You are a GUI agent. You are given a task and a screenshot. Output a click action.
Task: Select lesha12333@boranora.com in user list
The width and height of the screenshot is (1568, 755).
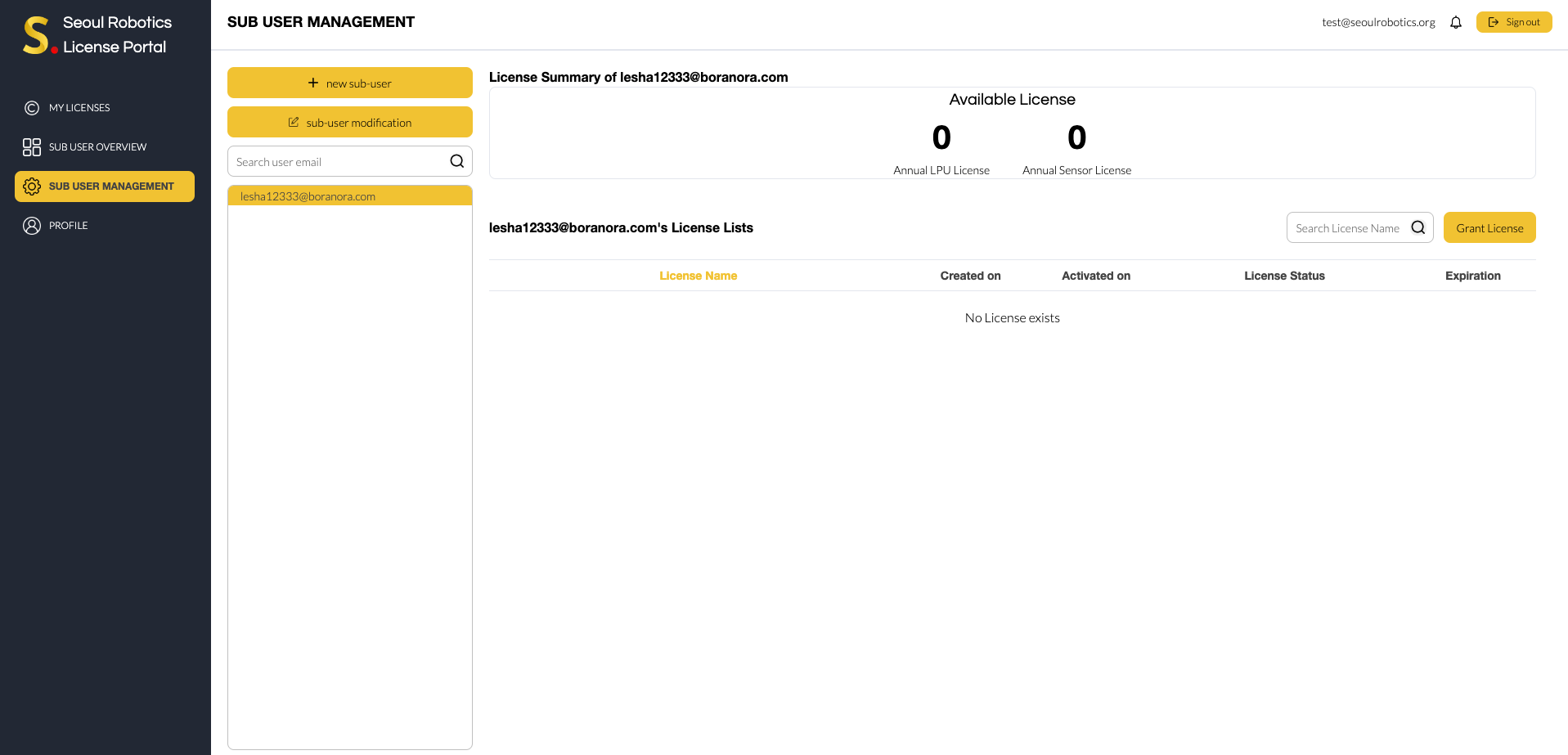click(x=350, y=195)
